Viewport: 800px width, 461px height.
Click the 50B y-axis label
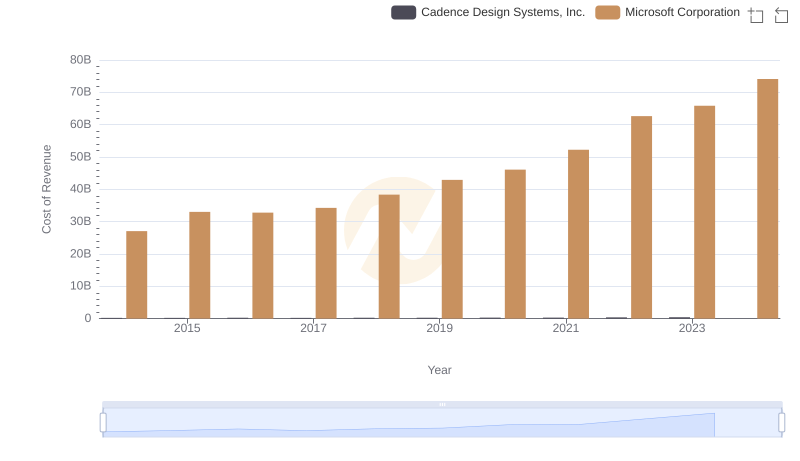[x=81, y=157]
